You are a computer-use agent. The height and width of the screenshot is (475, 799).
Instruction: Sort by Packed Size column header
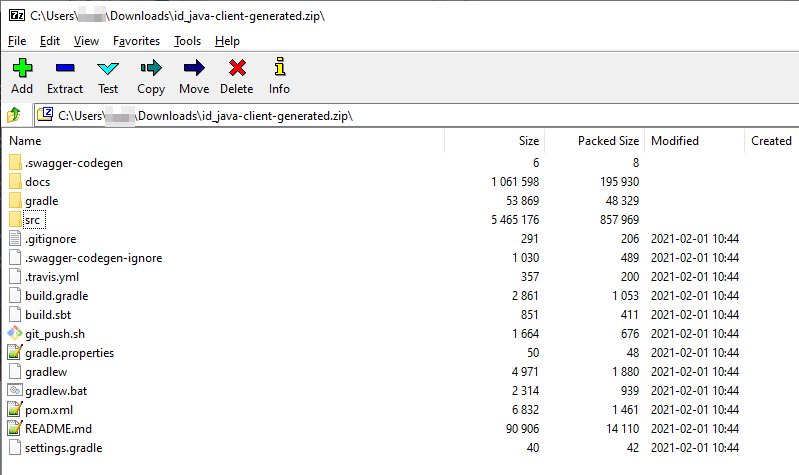click(608, 141)
